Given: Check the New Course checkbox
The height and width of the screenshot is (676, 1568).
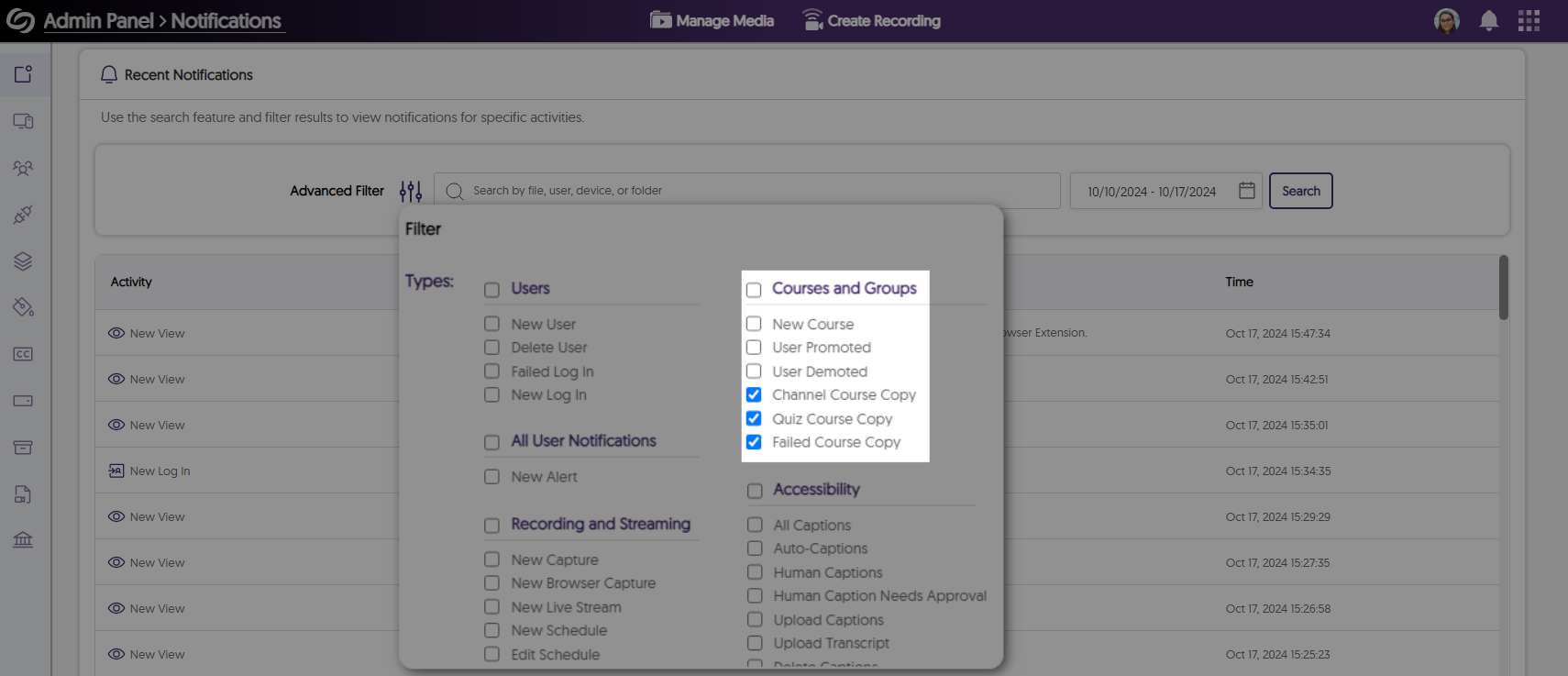Looking at the screenshot, I should (754, 324).
